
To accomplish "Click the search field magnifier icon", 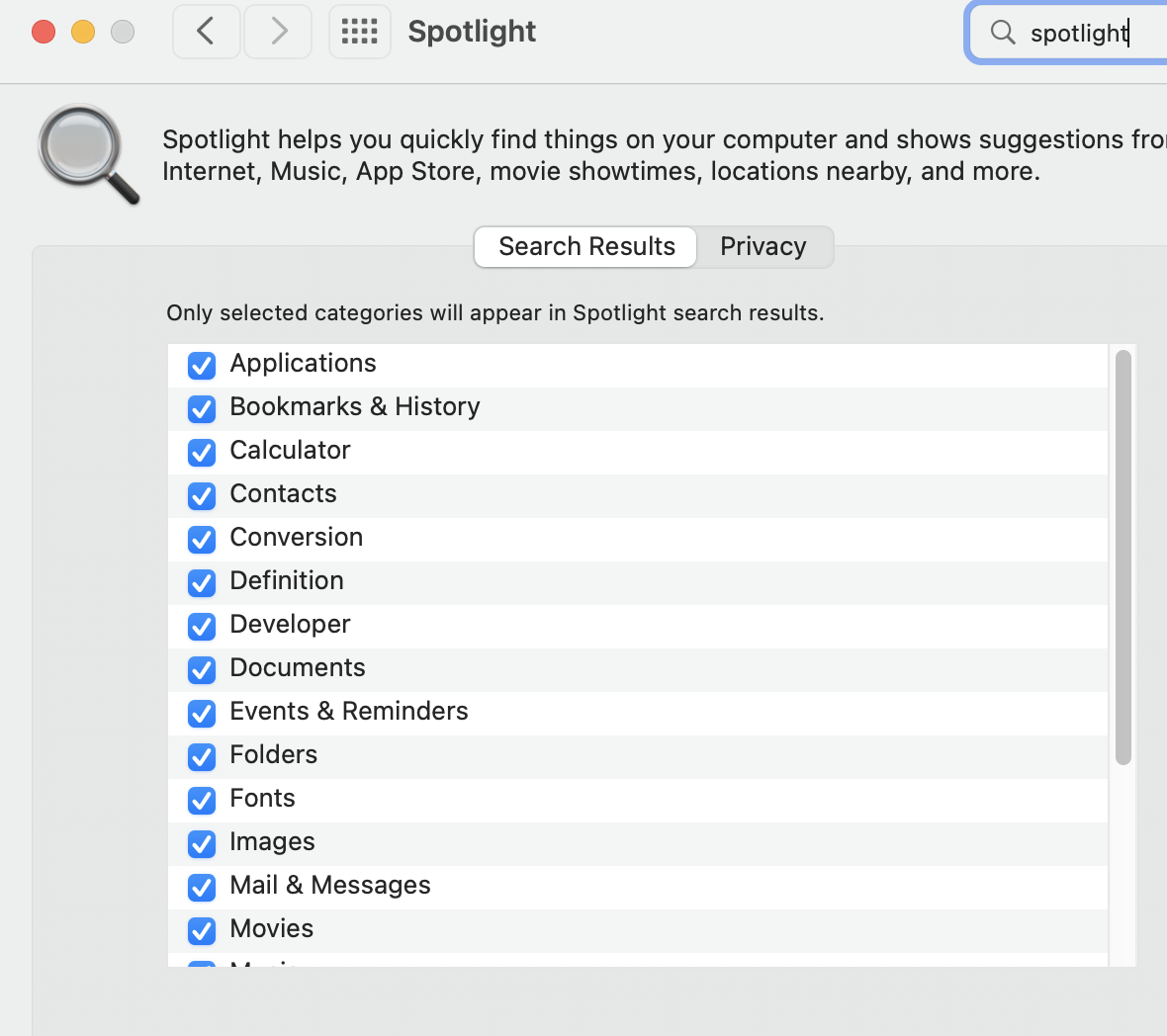I will pyautogui.click(x=1003, y=33).
